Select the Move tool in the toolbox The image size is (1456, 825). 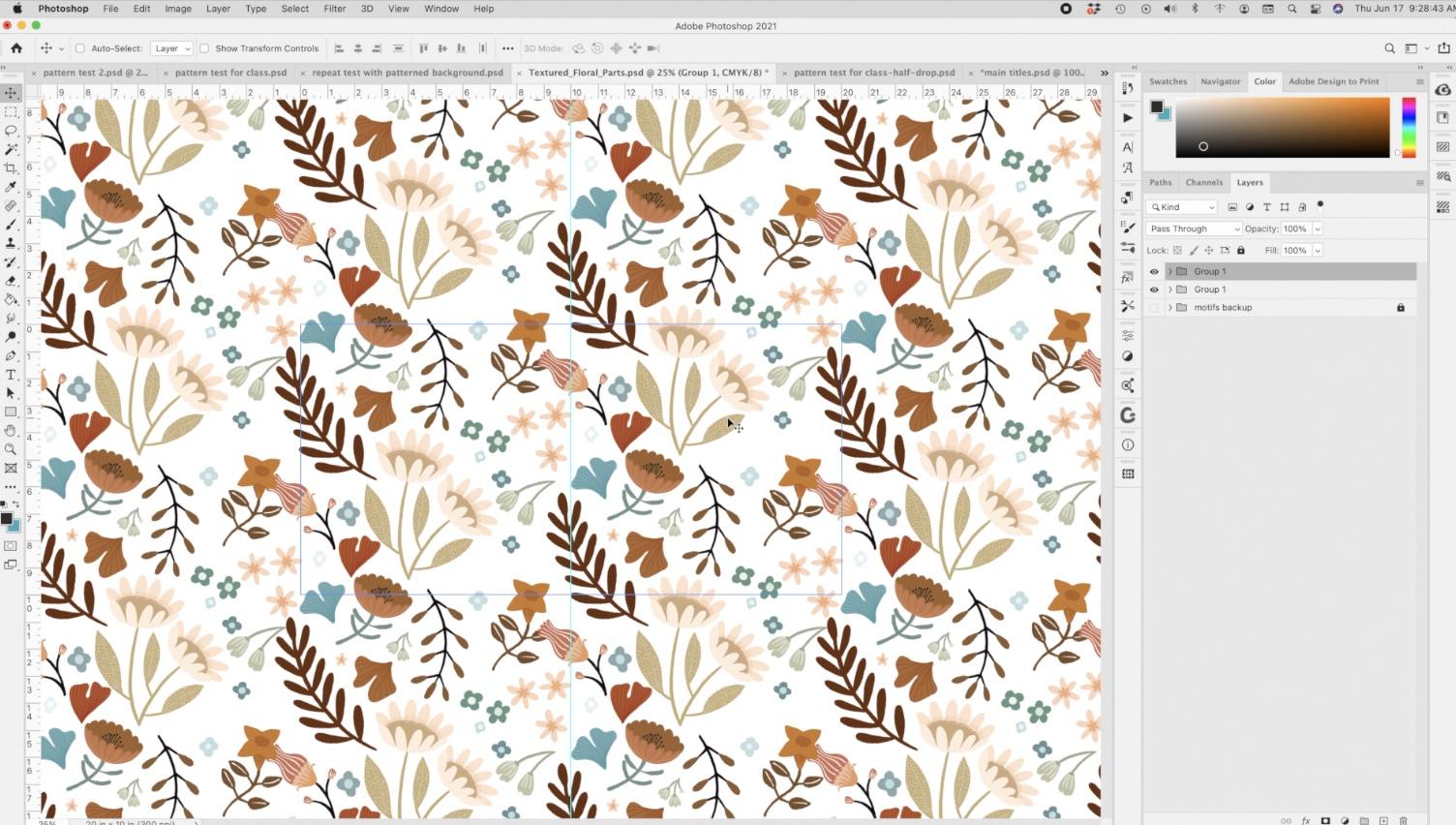point(11,93)
